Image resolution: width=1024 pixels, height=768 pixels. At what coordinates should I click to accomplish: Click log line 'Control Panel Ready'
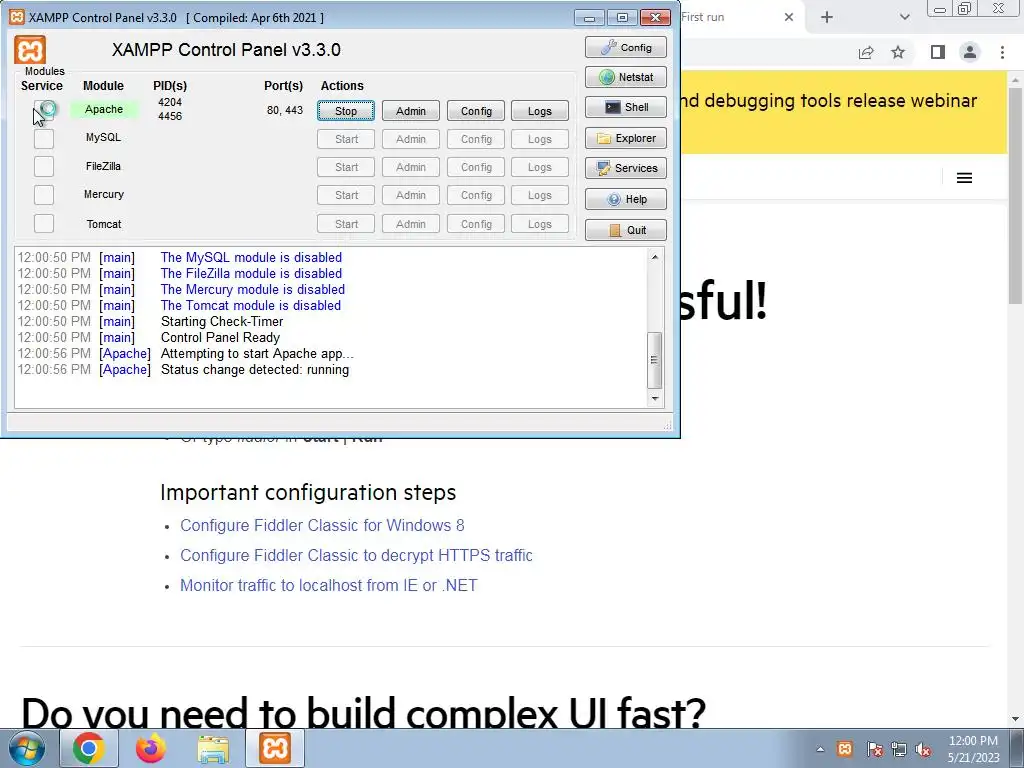[x=220, y=338]
